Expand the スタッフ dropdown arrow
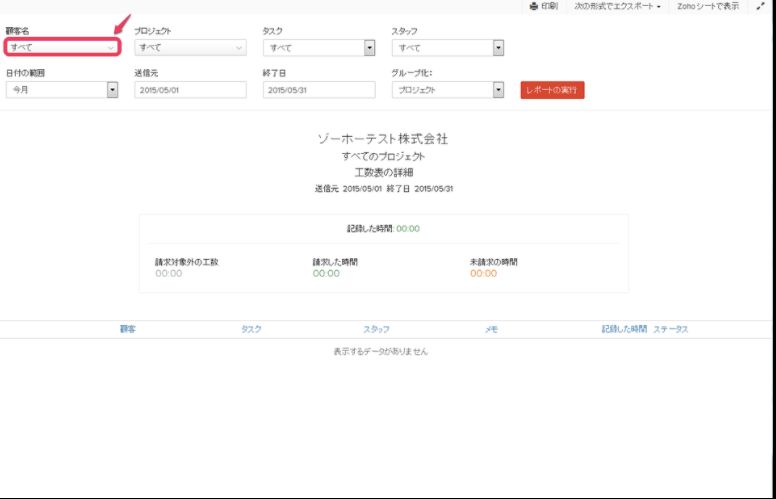This screenshot has height=499, width=776. click(x=497, y=48)
